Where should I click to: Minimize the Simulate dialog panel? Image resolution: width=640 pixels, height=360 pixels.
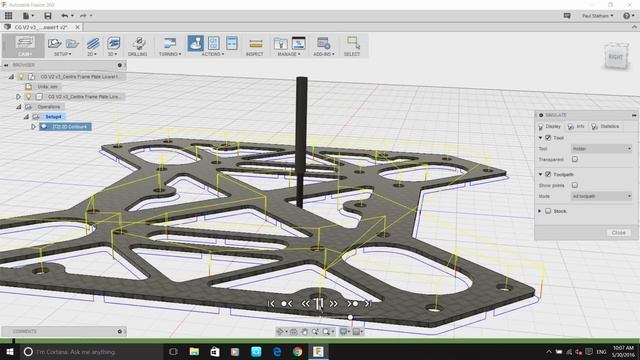coord(634,115)
